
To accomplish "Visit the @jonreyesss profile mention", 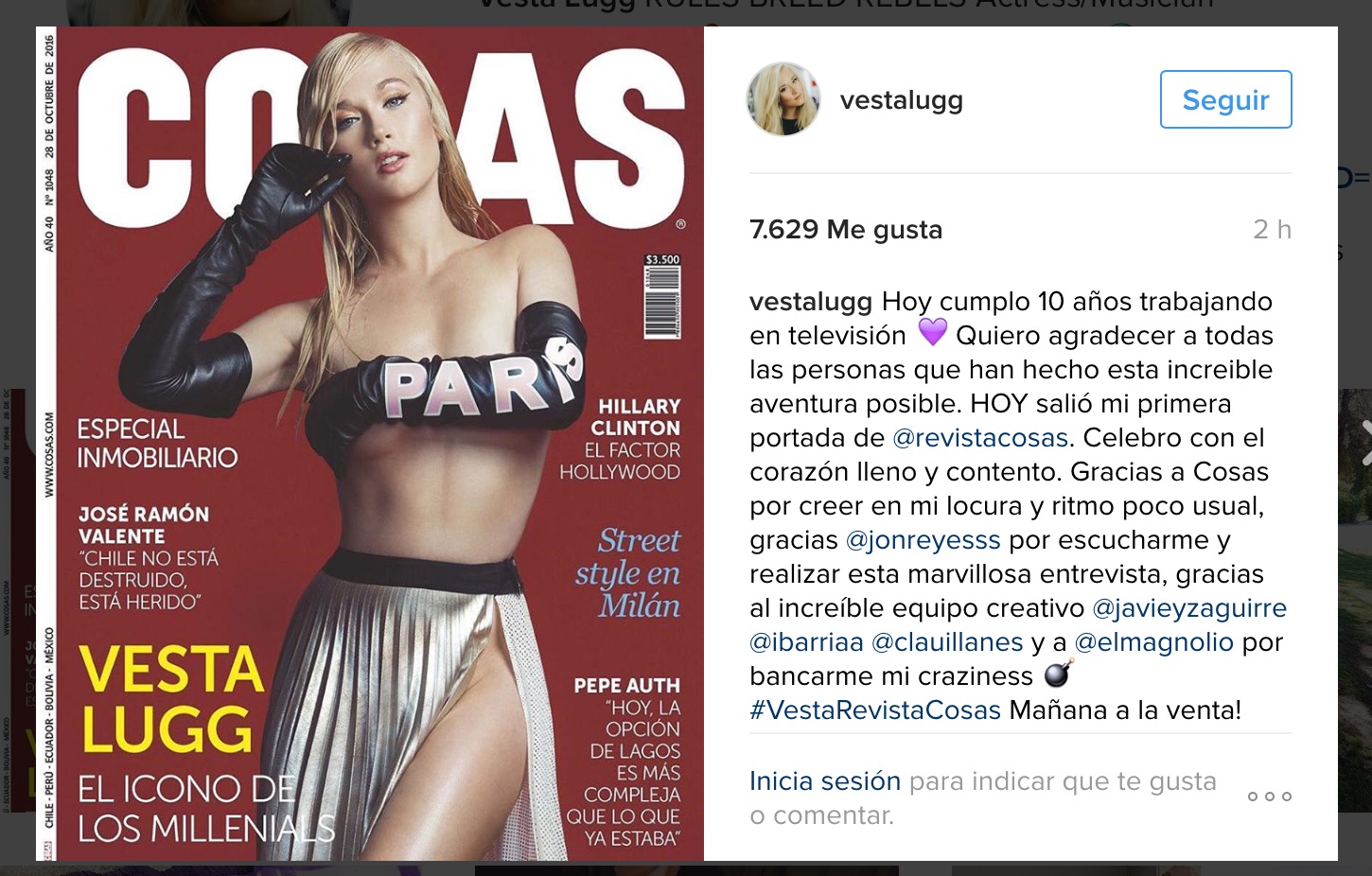I will (x=923, y=540).
